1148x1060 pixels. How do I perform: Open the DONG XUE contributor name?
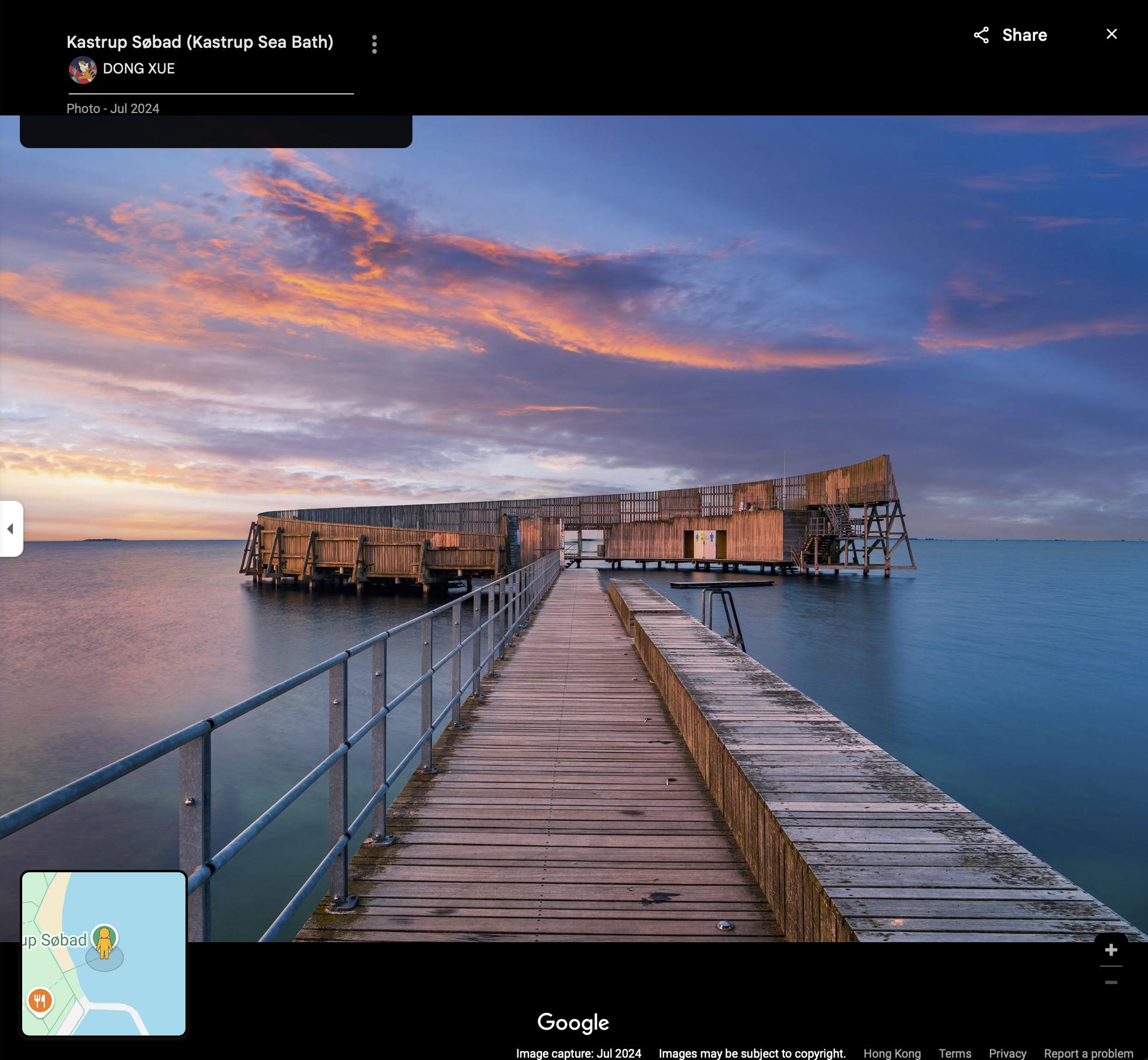tap(139, 69)
